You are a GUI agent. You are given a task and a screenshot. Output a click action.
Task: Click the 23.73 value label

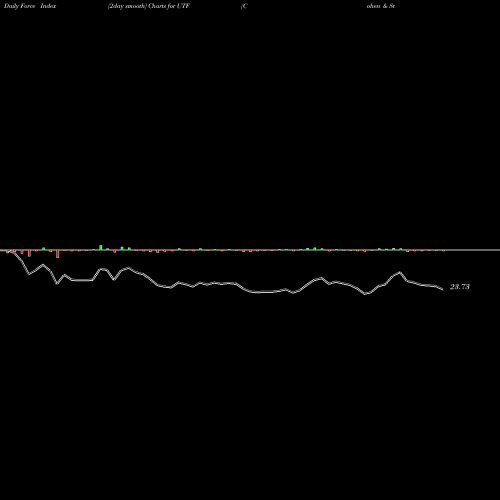pos(460,287)
